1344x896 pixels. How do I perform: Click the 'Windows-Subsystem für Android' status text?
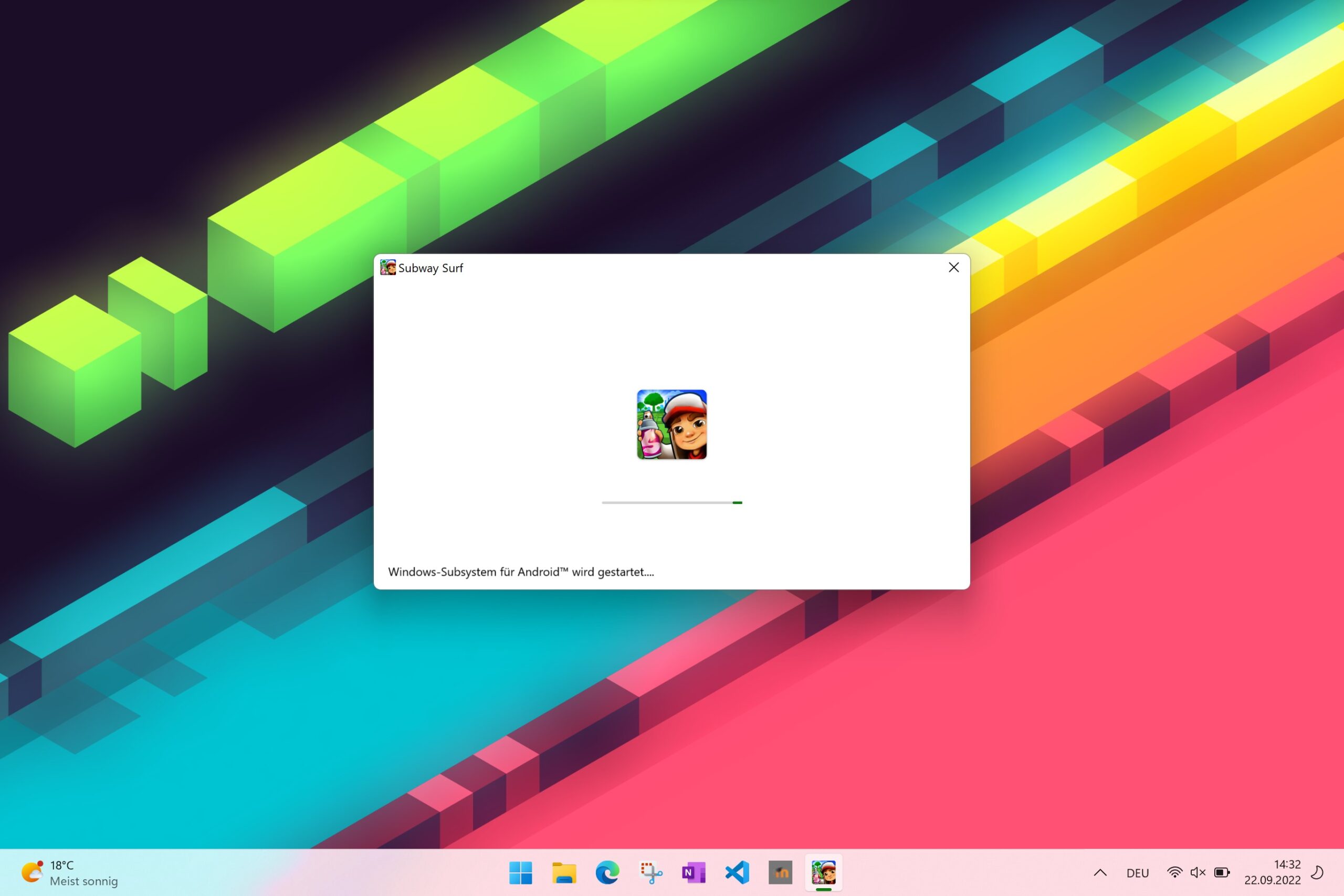[521, 572]
